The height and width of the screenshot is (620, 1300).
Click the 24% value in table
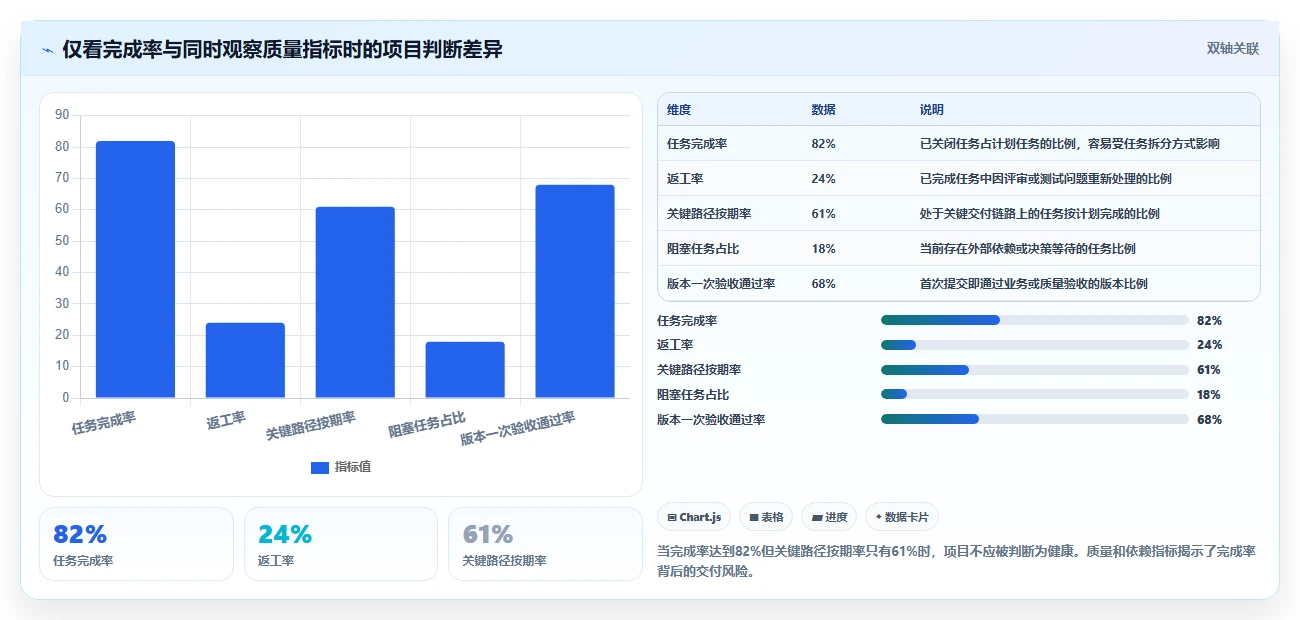click(824, 179)
